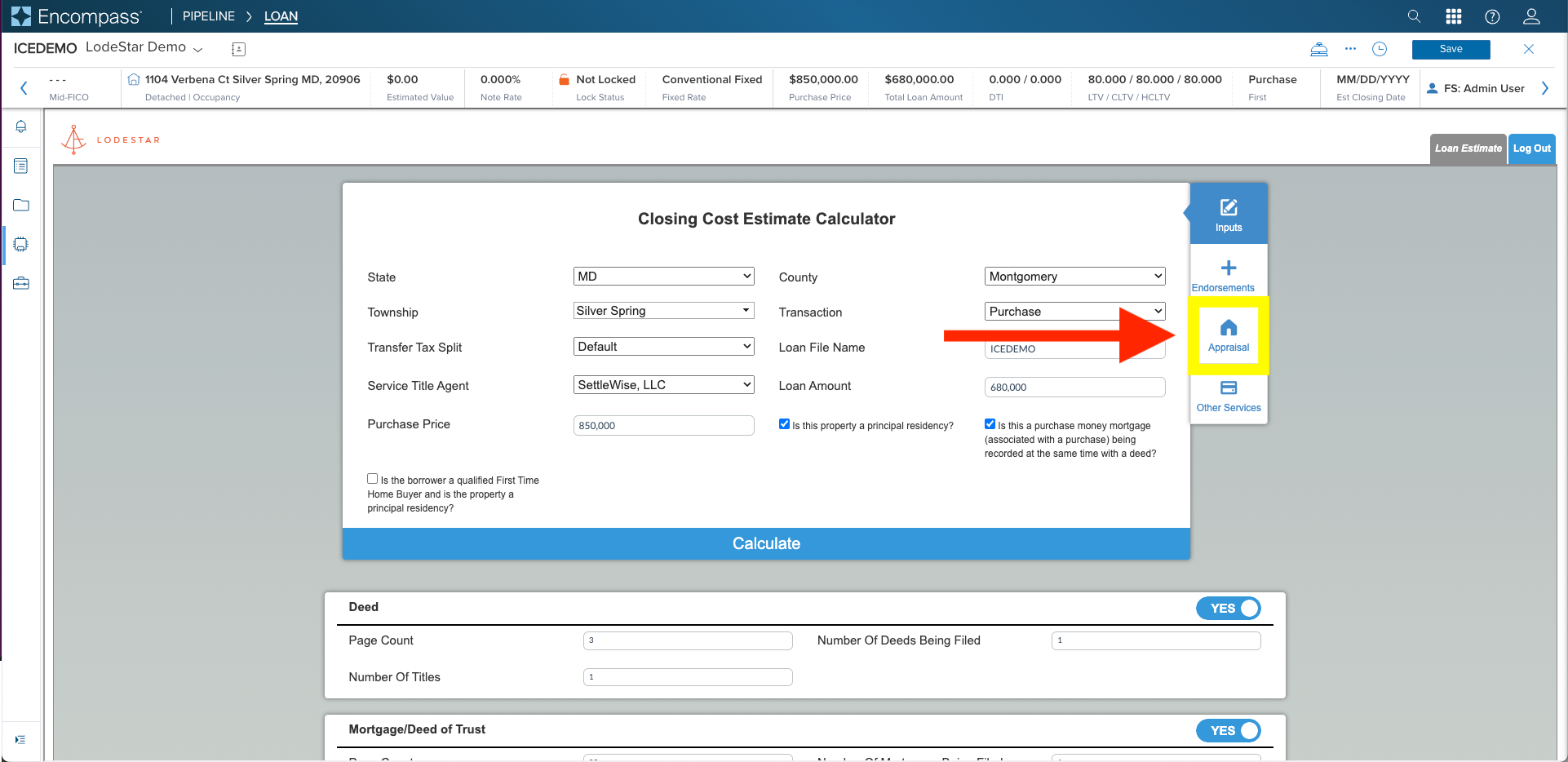
Task: Click the borrower contact card icon
Action: tap(238, 49)
